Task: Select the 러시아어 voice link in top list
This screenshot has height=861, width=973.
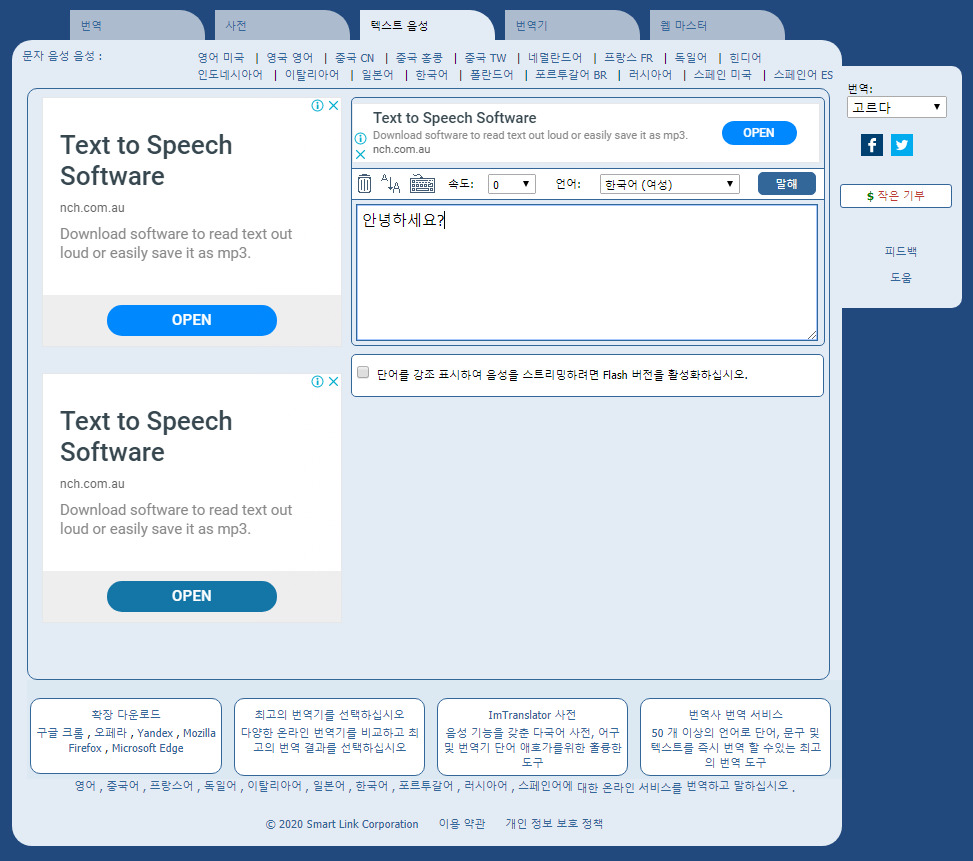Action: click(x=650, y=74)
